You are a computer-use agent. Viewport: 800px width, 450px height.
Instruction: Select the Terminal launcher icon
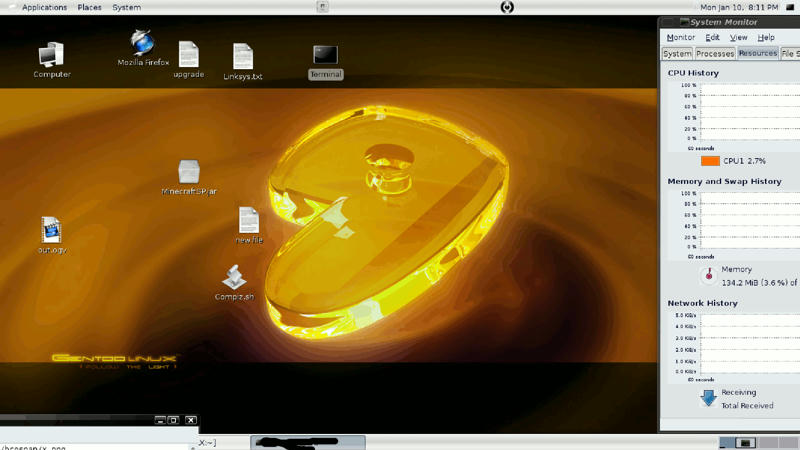pyautogui.click(x=326, y=55)
